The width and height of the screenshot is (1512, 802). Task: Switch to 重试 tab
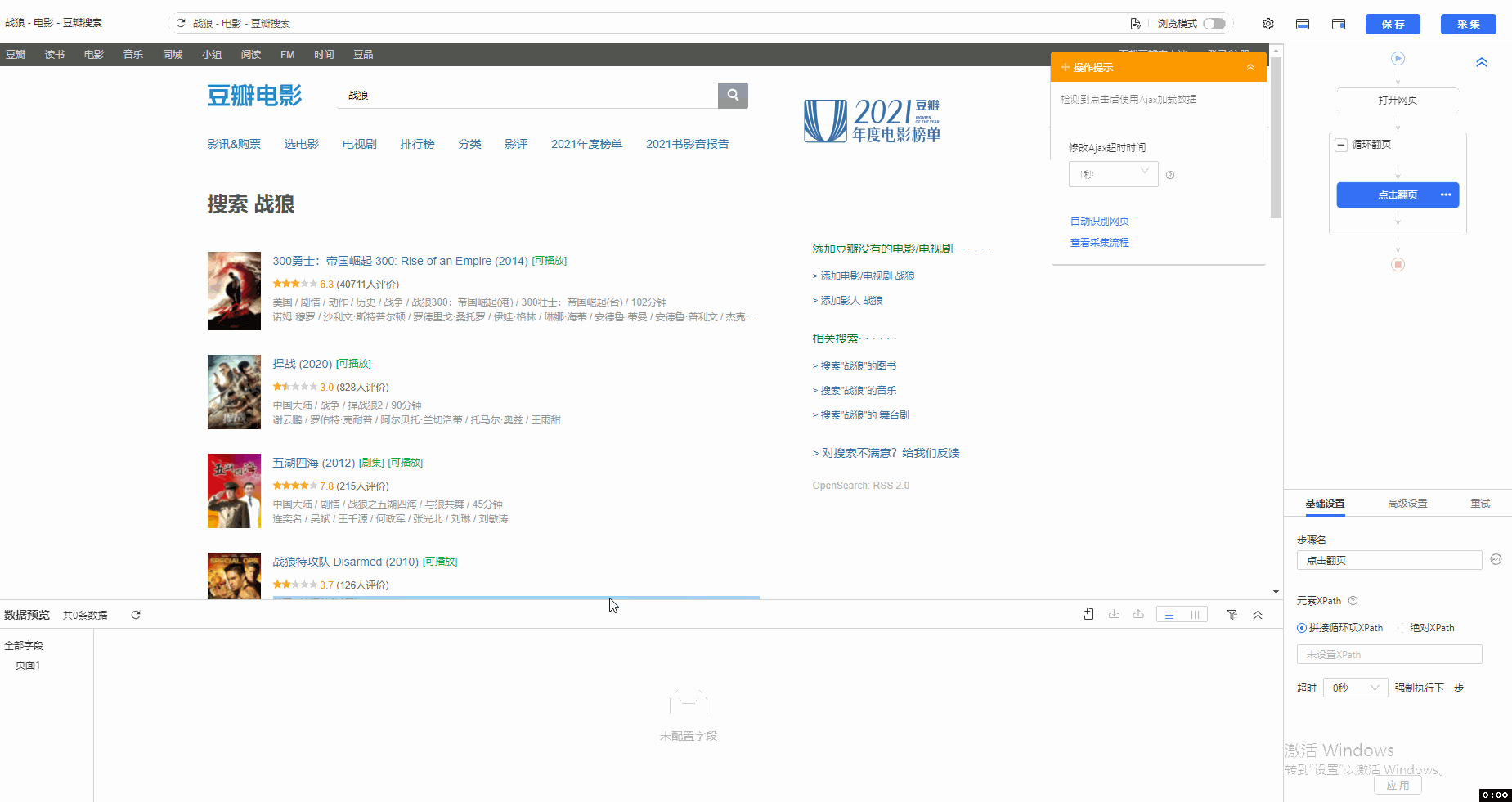click(1480, 504)
